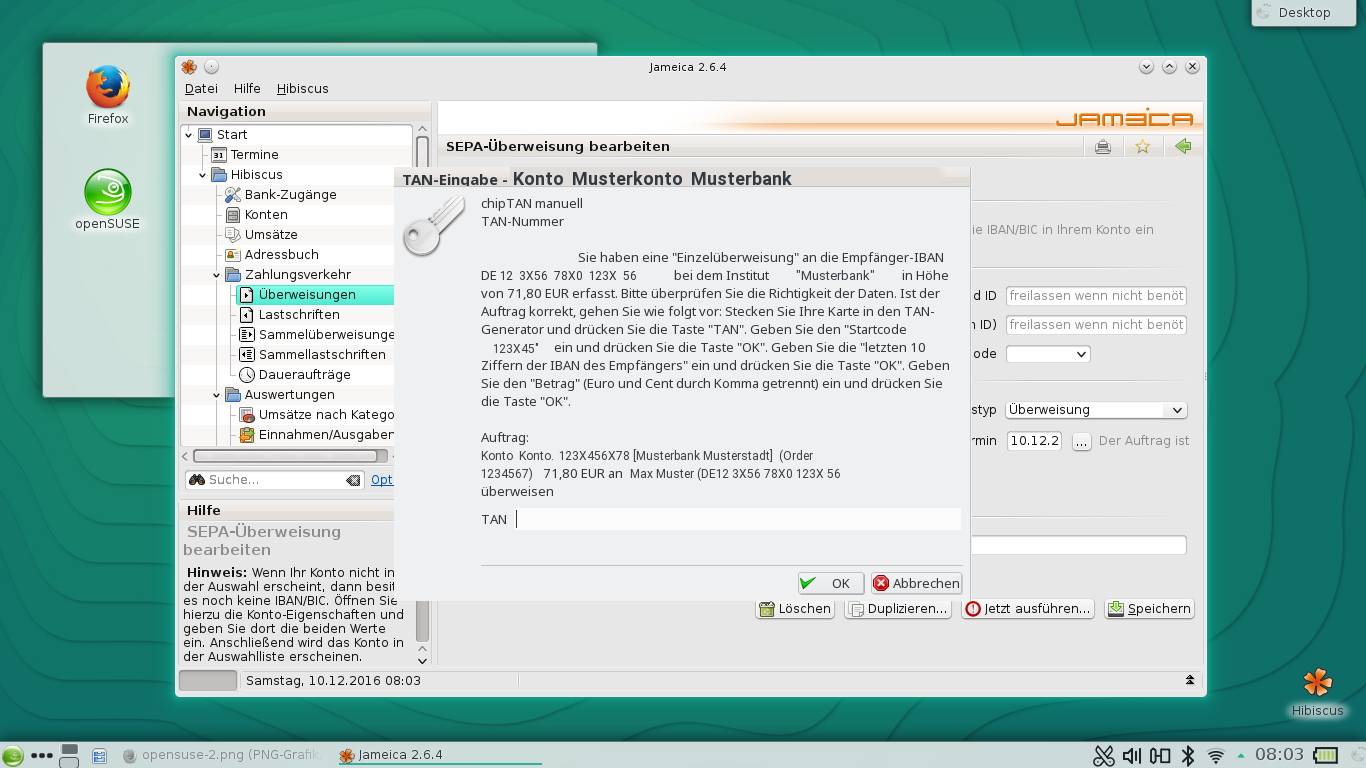Open the Hilfe menu
Screen dimensions: 1366x768
point(247,89)
